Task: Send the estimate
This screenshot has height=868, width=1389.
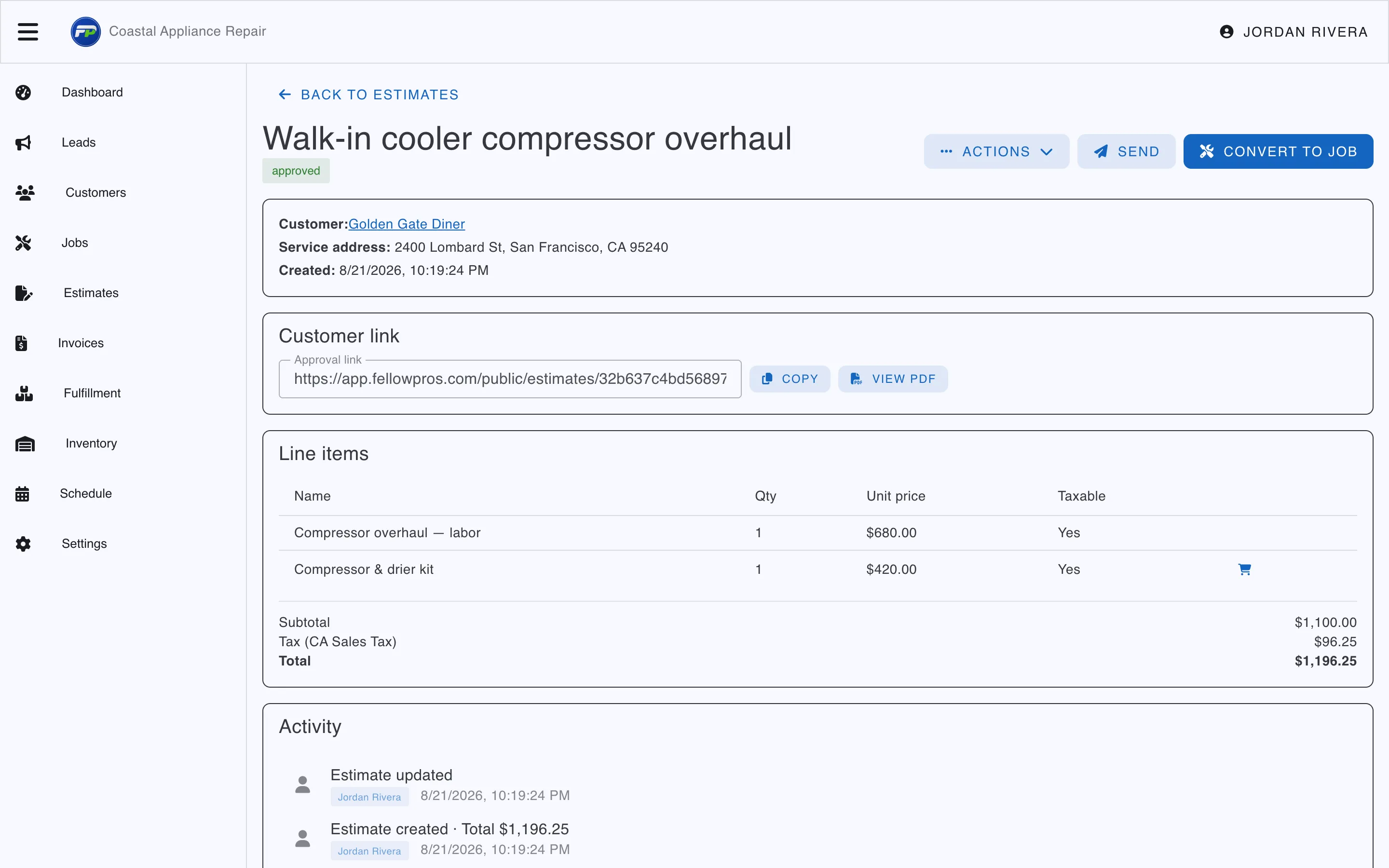Action: pyautogui.click(x=1126, y=151)
